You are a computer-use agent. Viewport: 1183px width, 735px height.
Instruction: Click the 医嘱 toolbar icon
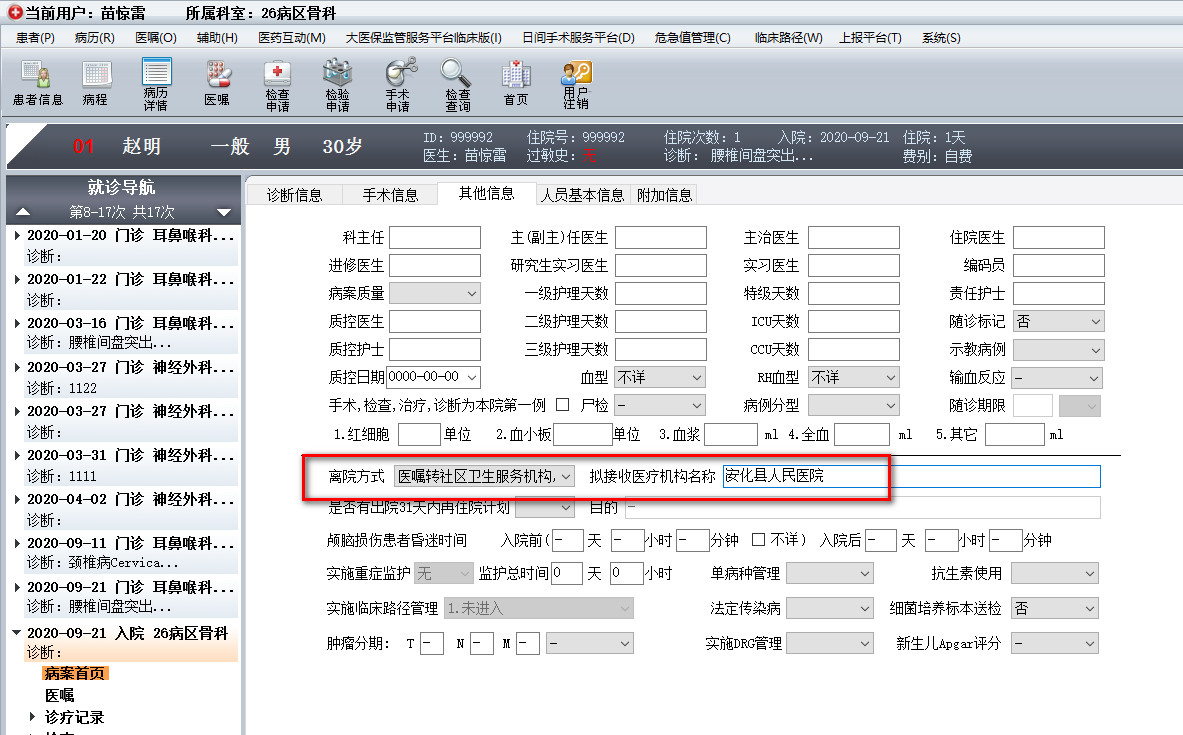(217, 83)
